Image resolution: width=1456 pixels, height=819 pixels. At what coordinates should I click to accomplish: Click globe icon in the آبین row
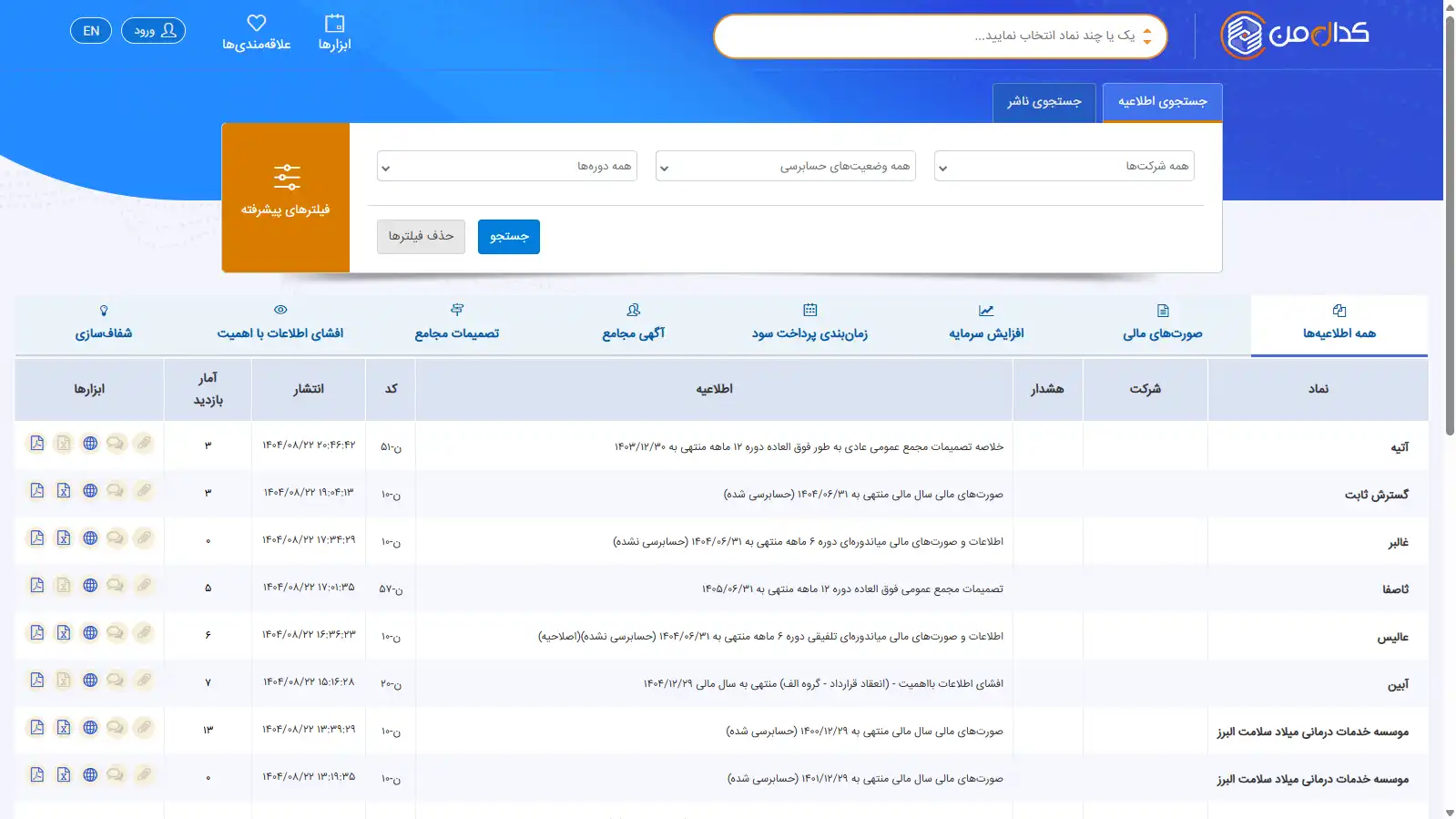coord(90,681)
